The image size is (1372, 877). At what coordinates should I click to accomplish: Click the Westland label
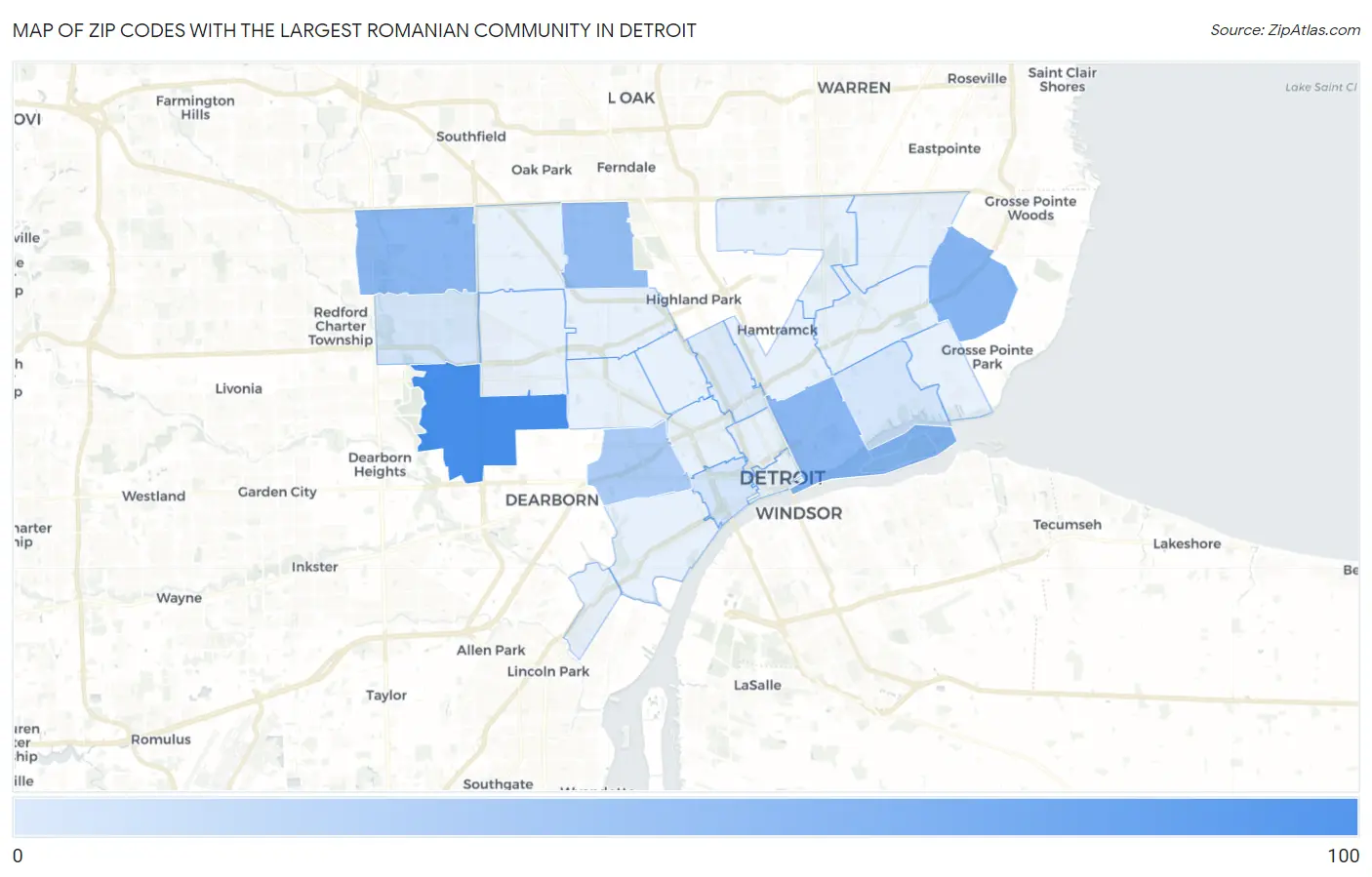tap(153, 497)
